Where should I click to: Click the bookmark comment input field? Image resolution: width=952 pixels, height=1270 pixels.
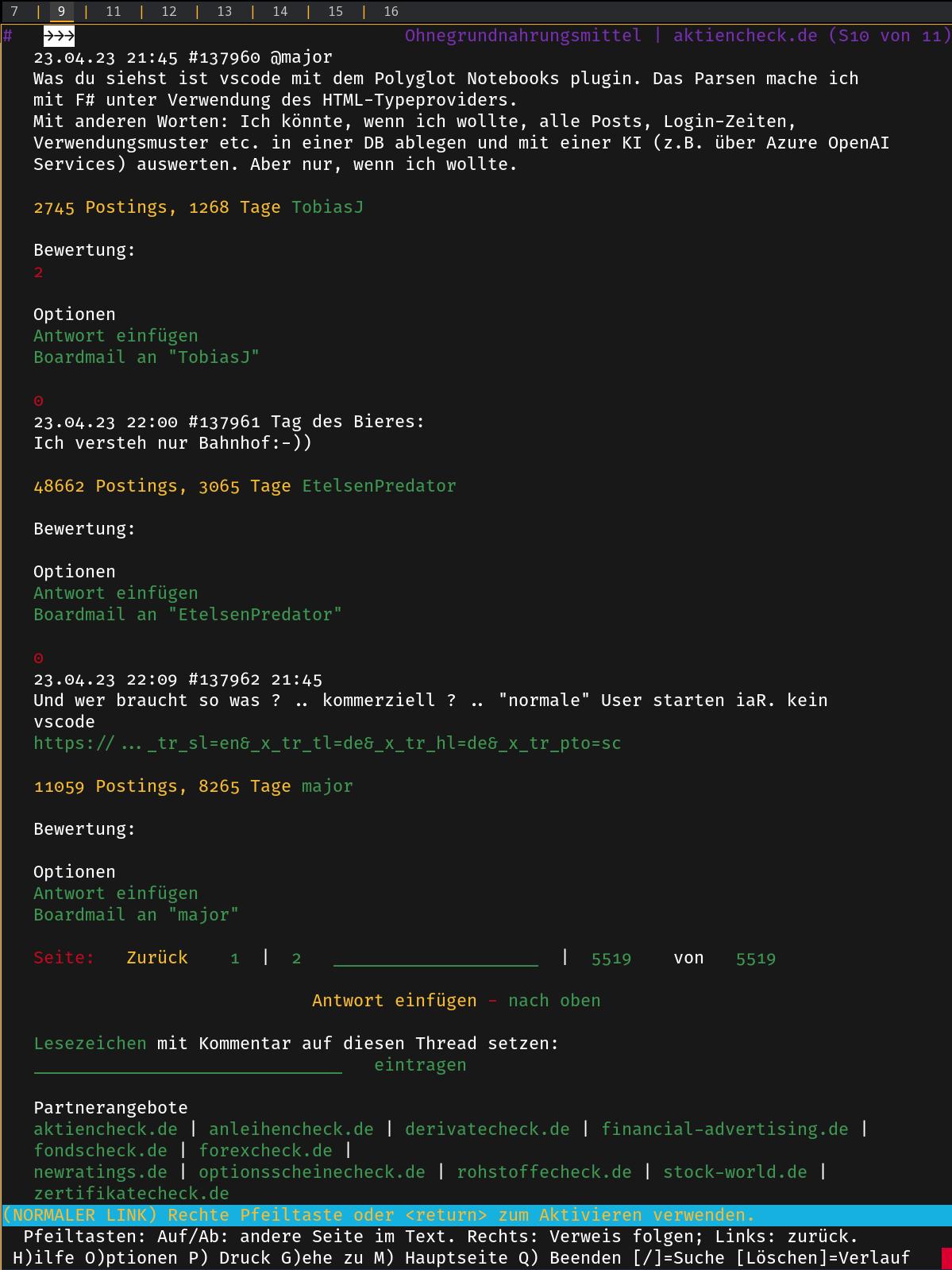pos(188,1065)
